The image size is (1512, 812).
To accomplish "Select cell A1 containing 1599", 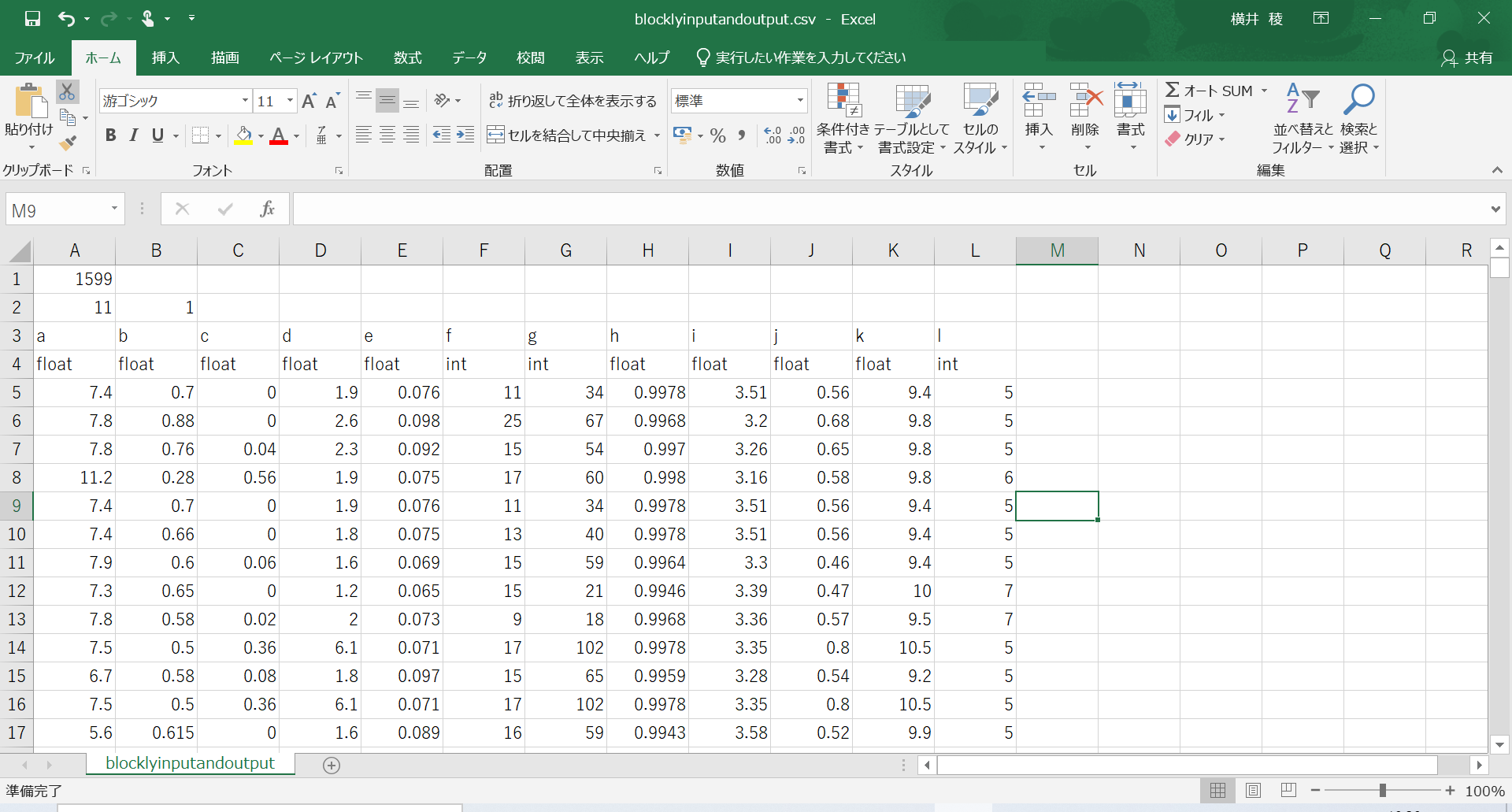I will tap(75, 279).
